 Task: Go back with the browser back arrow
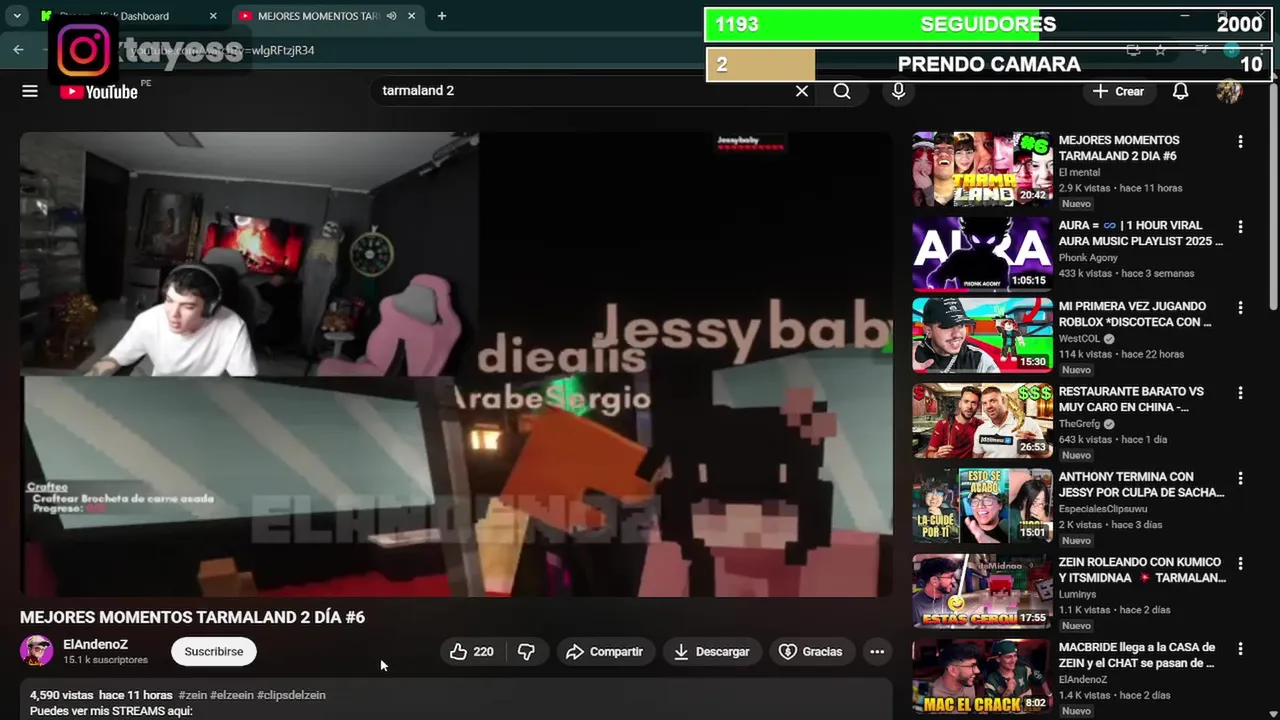pos(18,49)
